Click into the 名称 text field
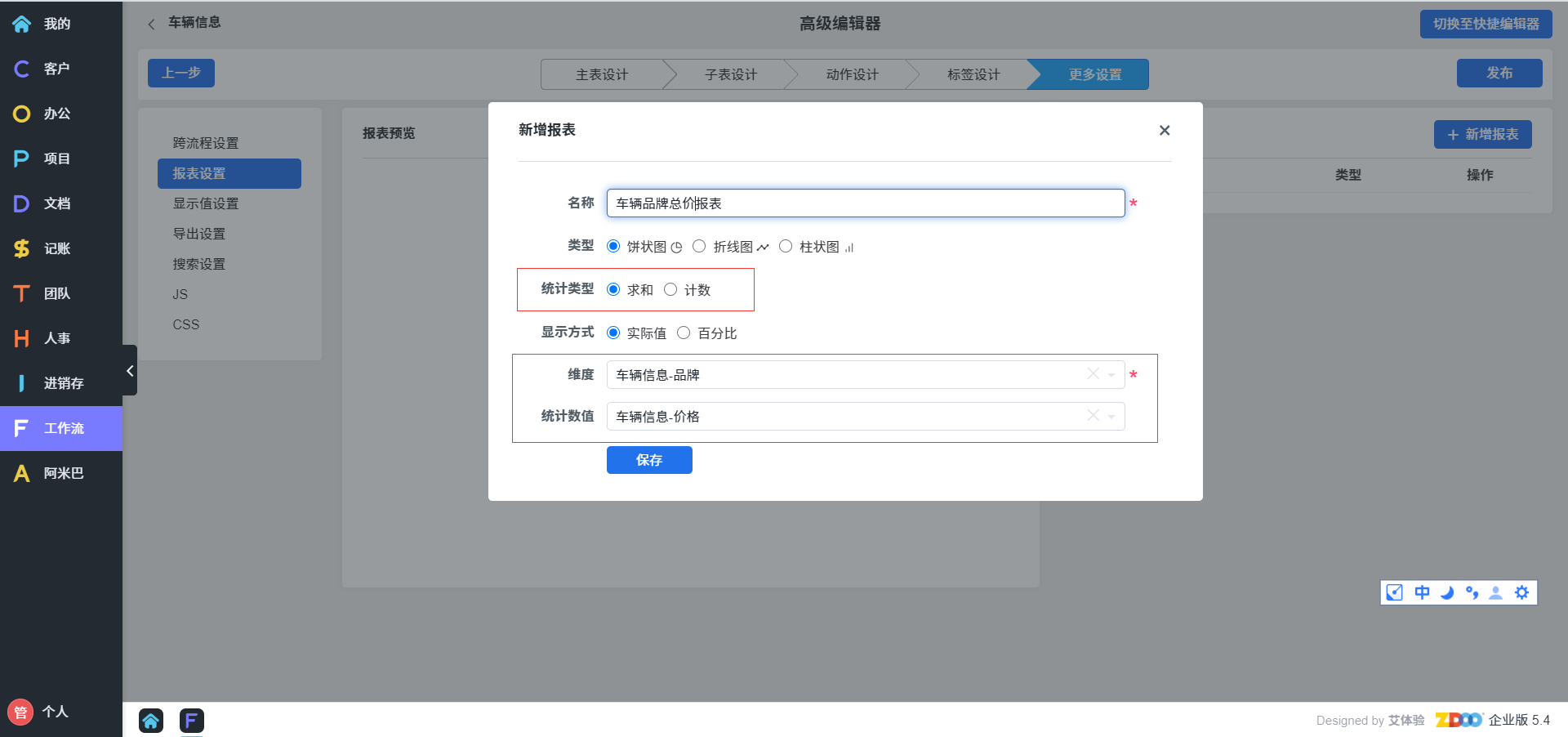The height and width of the screenshot is (737, 1568). click(866, 203)
